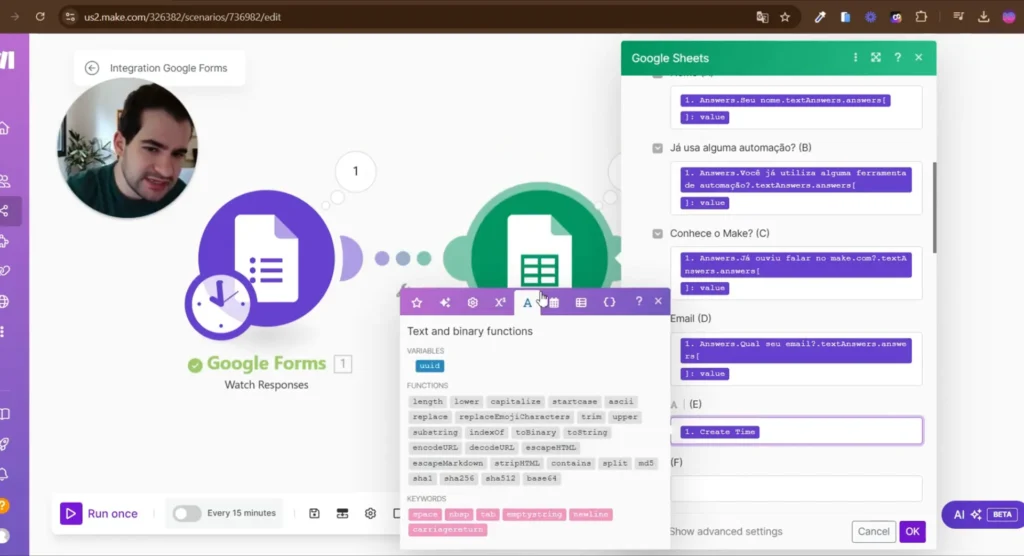Insert the stripHTML function
The width and height of the screenshot is (1024, 556).
[x=517, y=463]
